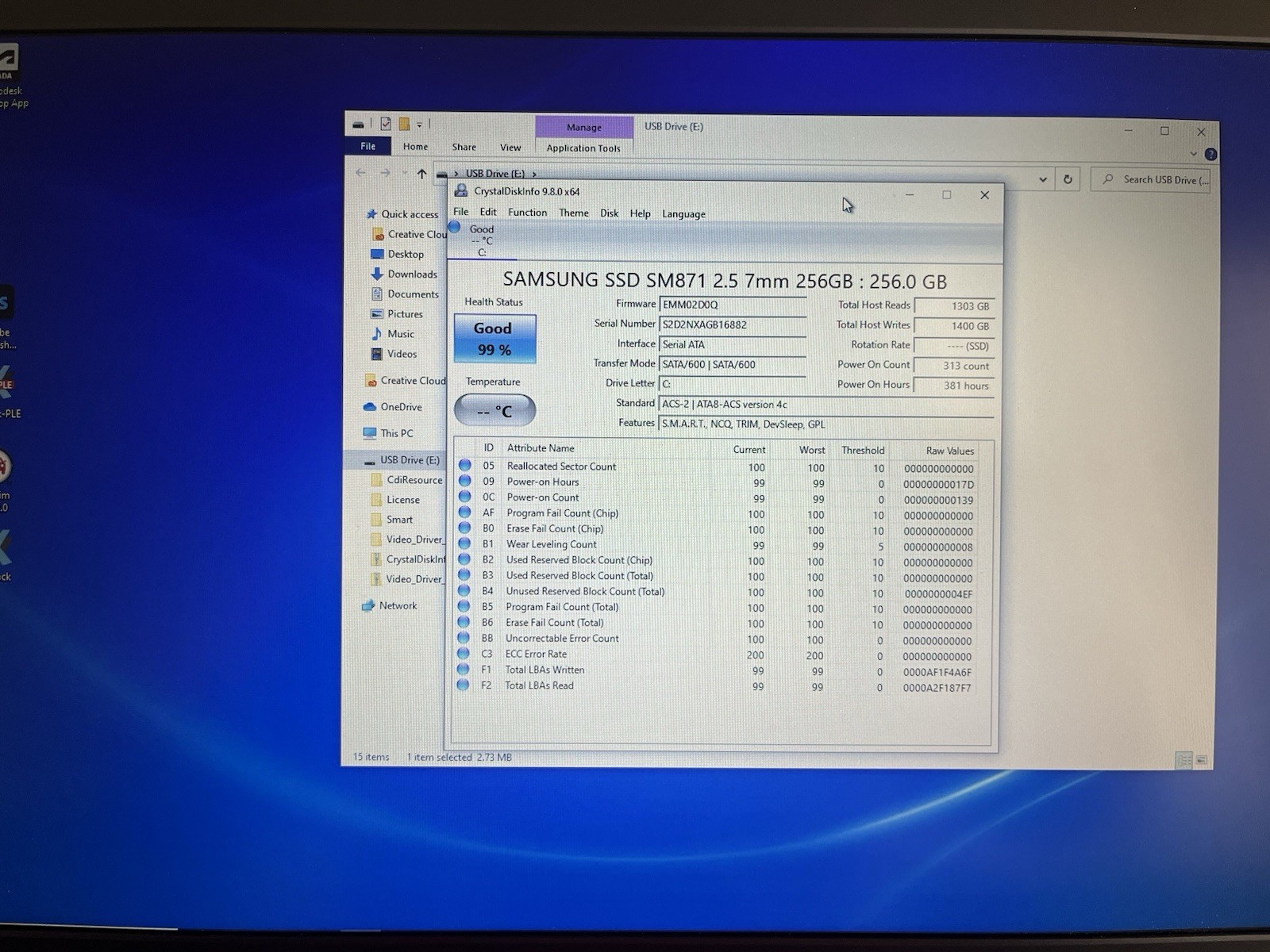Open the File tab in Explorer ribbon
The image size is (1270, 952).
tap(368, 146)
